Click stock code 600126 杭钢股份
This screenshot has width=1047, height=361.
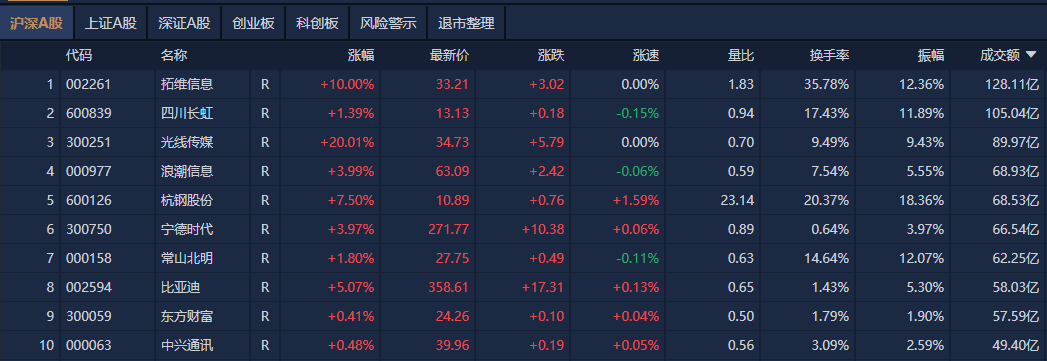[88, 200]
